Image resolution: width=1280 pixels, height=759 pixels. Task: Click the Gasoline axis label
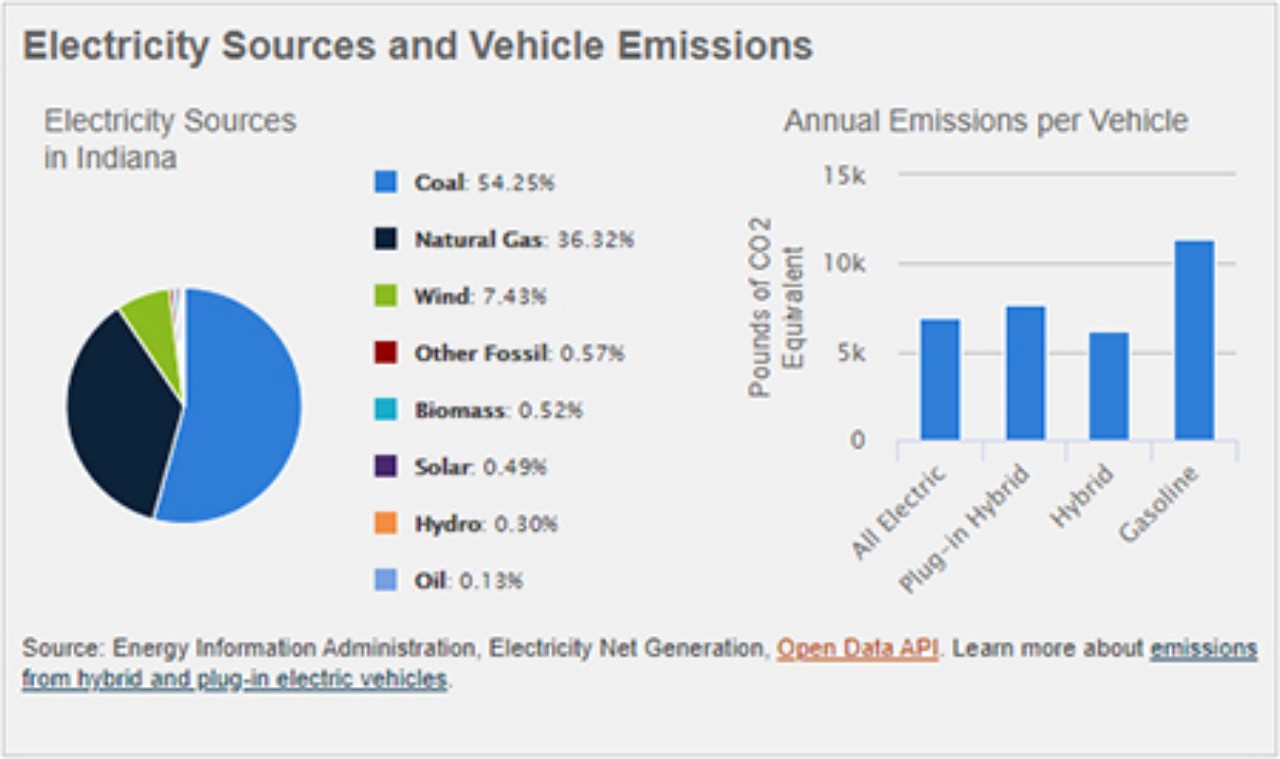pyautogui.click(x=1160, y=504)
